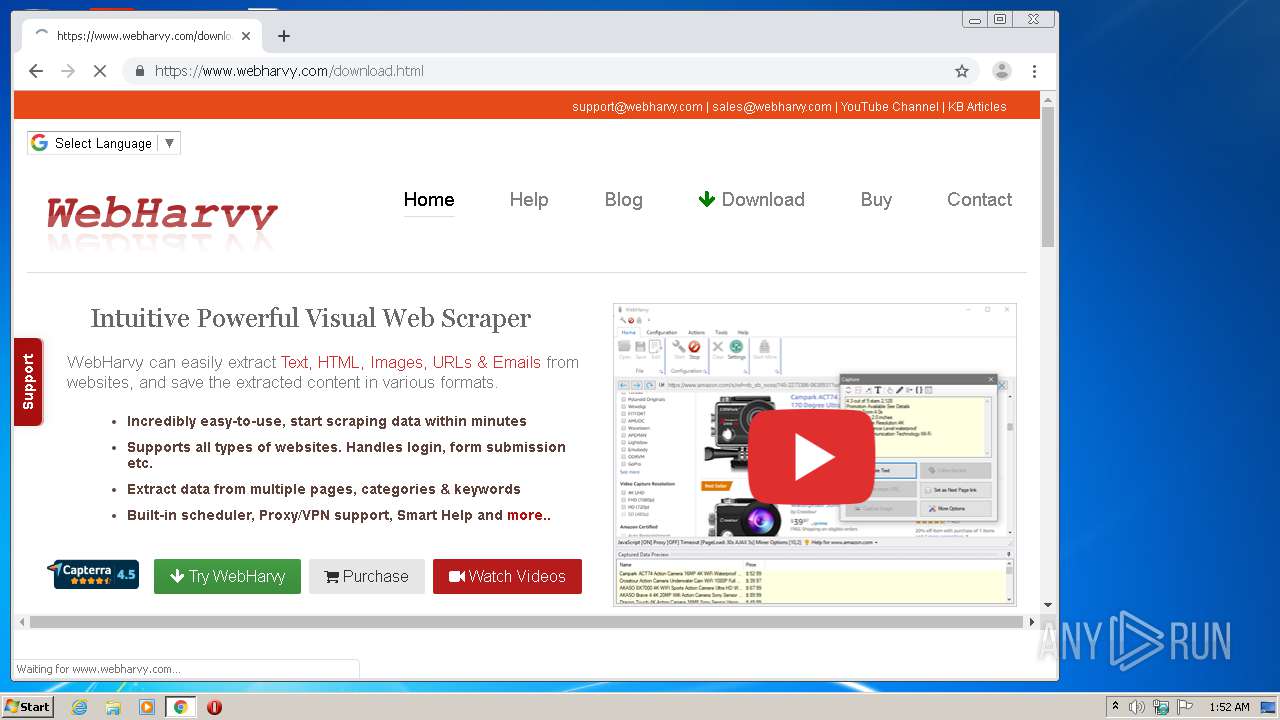The image size is (1280, 720).
Task: Play the WebHarvy demo video
Action: (x=811, y=457)
